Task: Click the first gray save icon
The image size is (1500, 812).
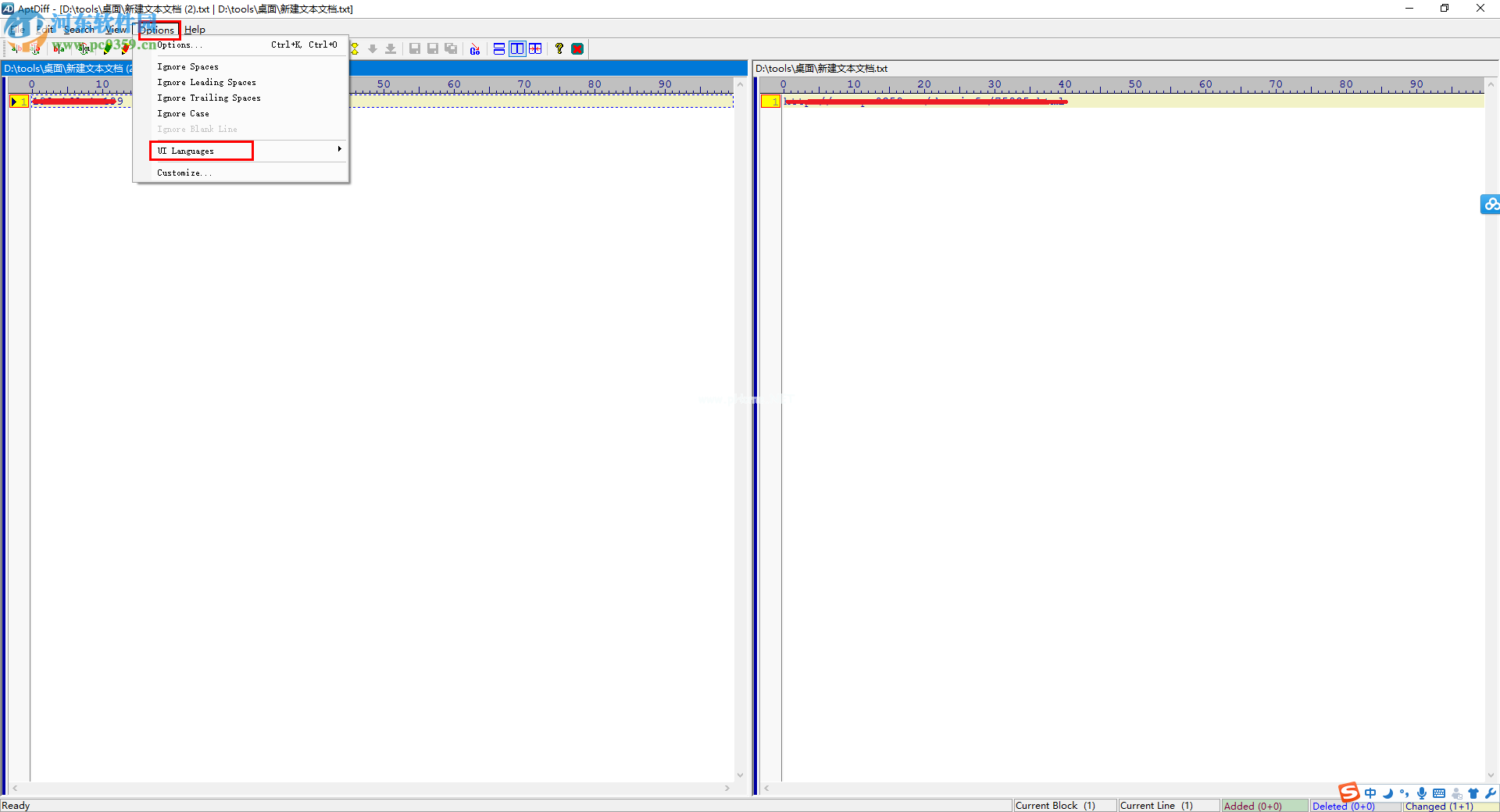Action: coord(415,49)
